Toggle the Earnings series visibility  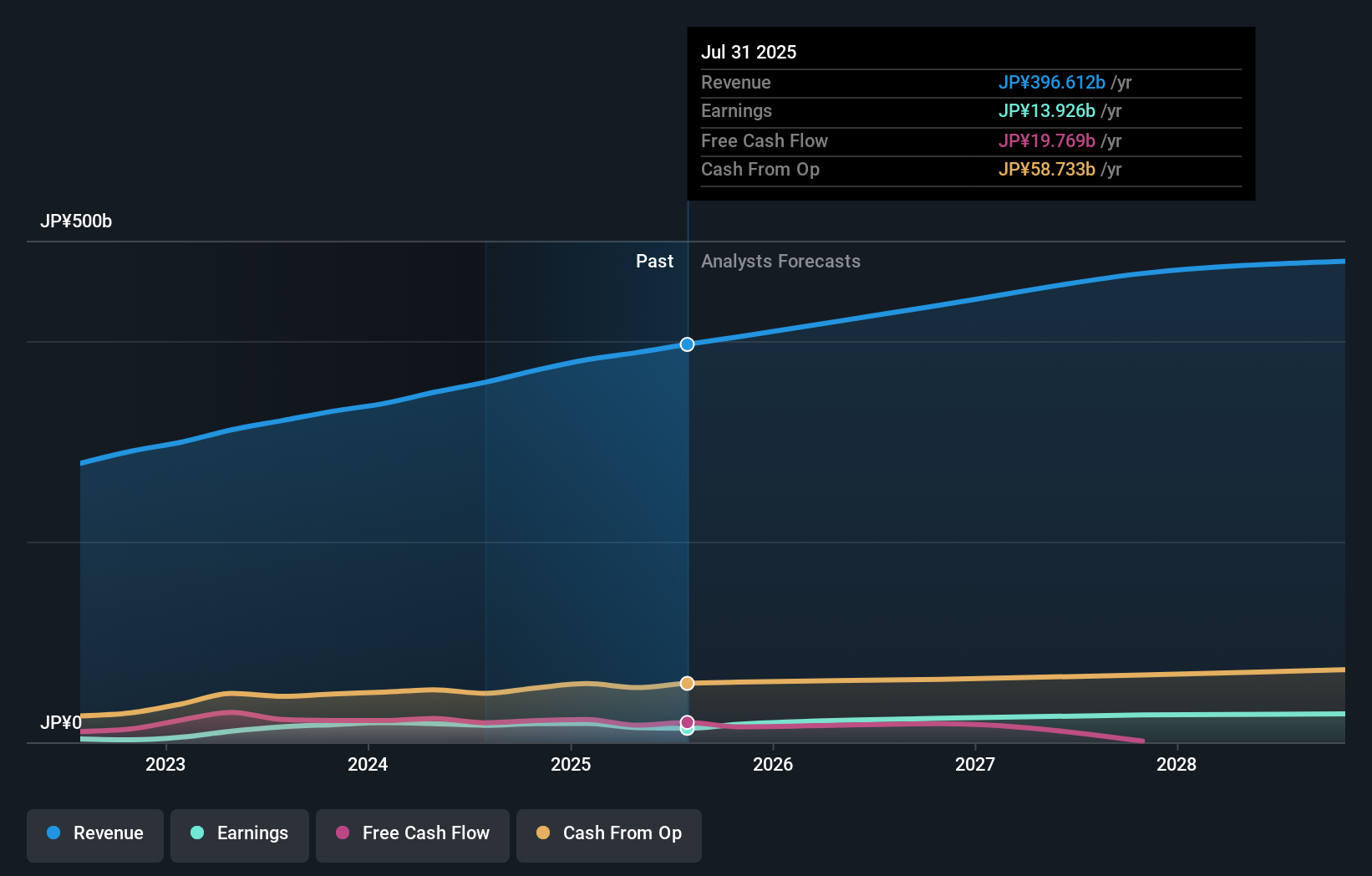[240, 833]
